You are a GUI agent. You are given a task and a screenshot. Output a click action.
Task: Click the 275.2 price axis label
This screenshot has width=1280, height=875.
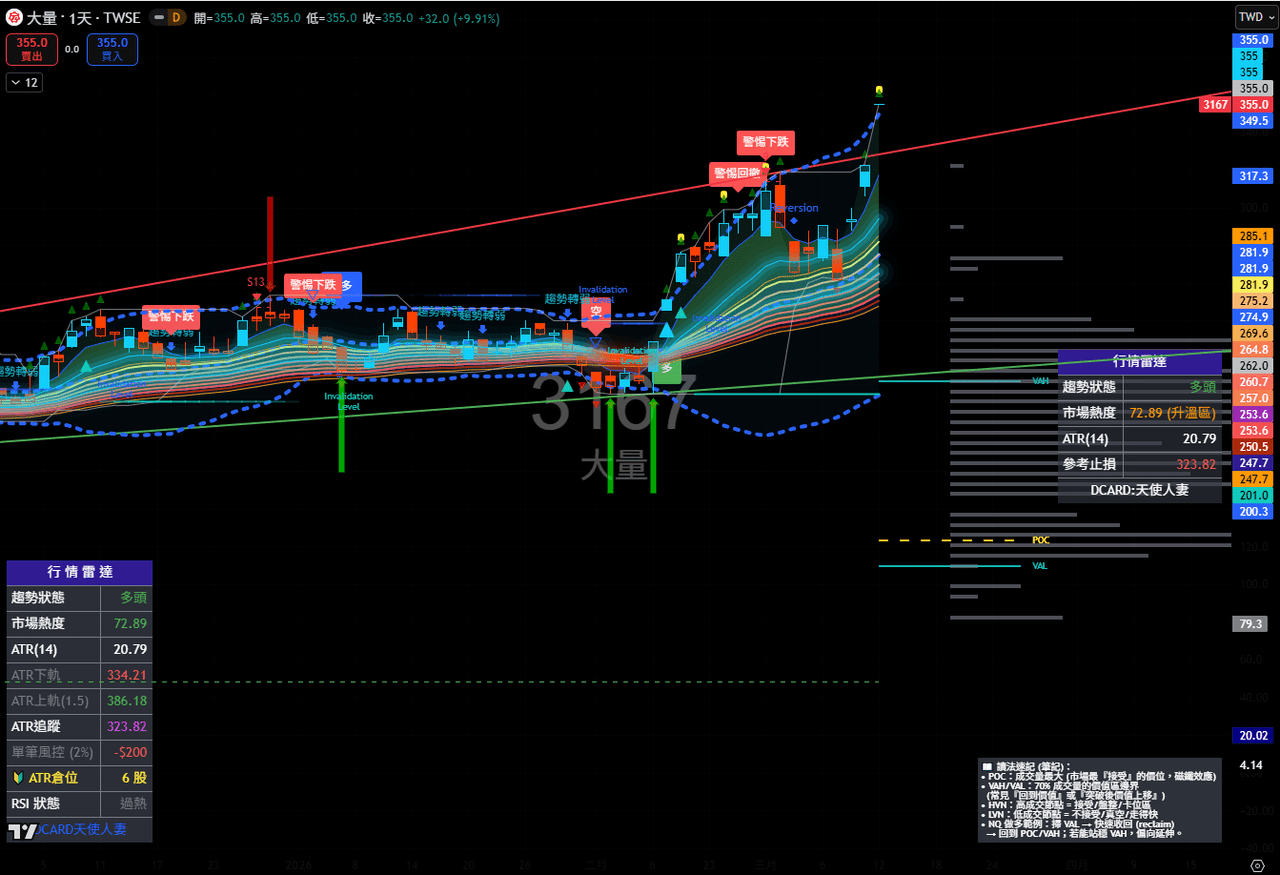click(x=1253, y=301)
